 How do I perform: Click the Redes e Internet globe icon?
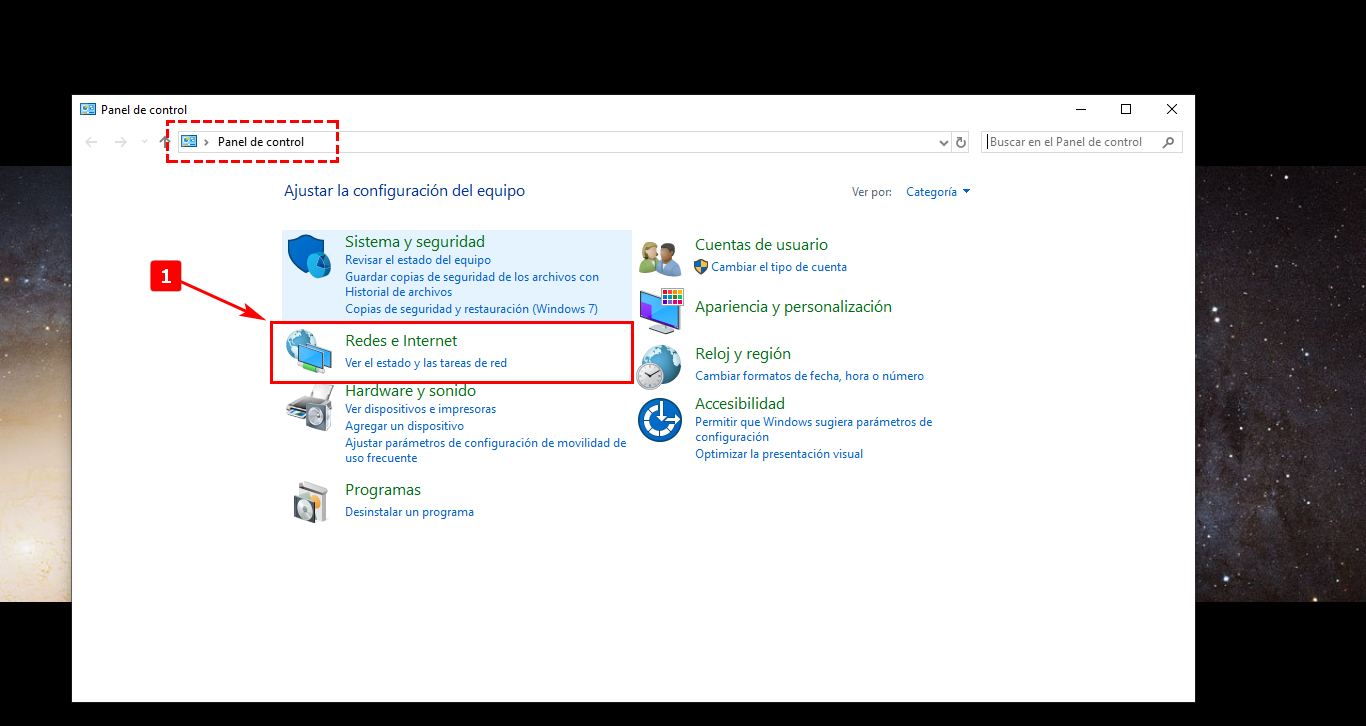coord(307,352)
